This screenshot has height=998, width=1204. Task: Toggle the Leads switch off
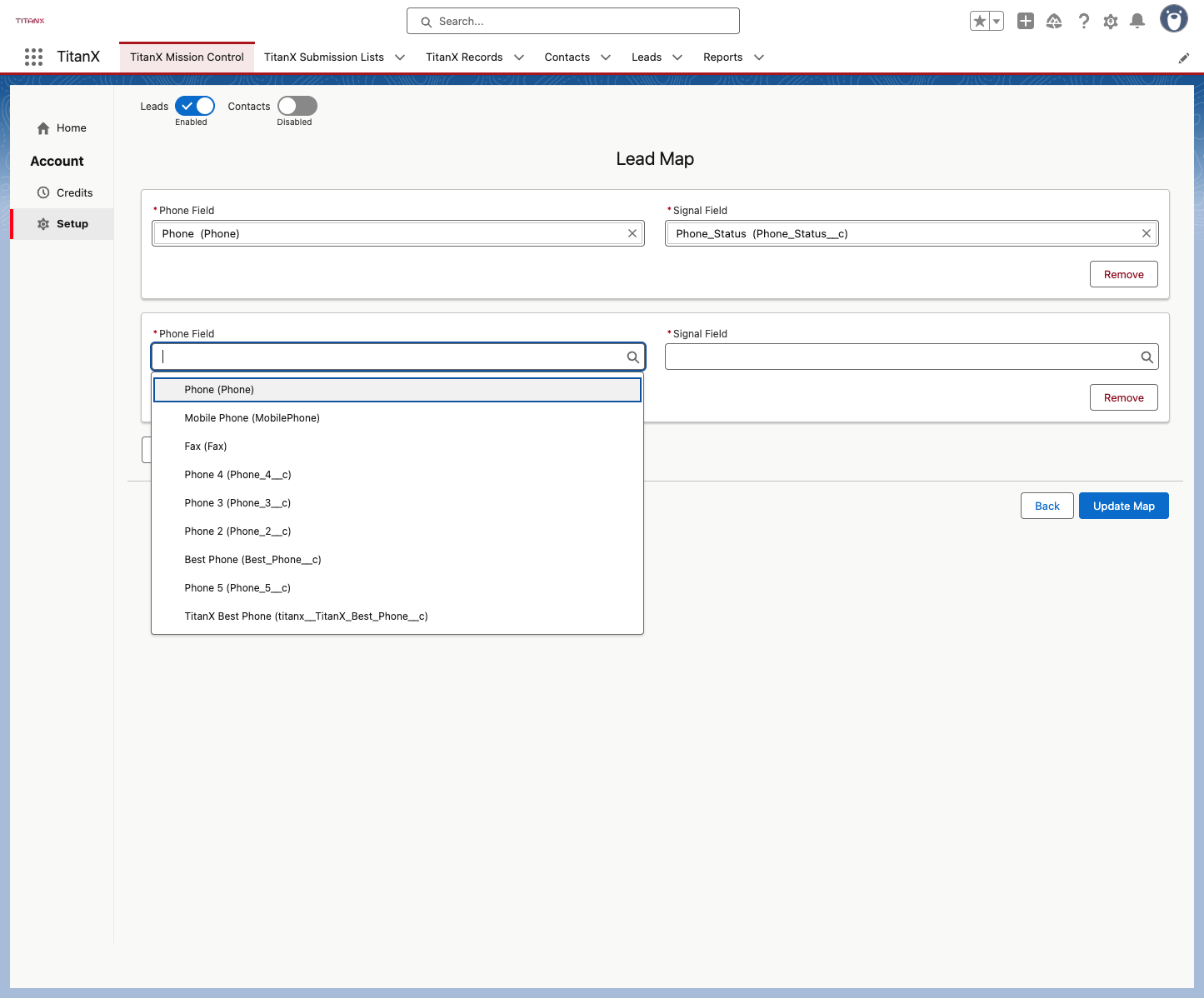coord(195,106)
